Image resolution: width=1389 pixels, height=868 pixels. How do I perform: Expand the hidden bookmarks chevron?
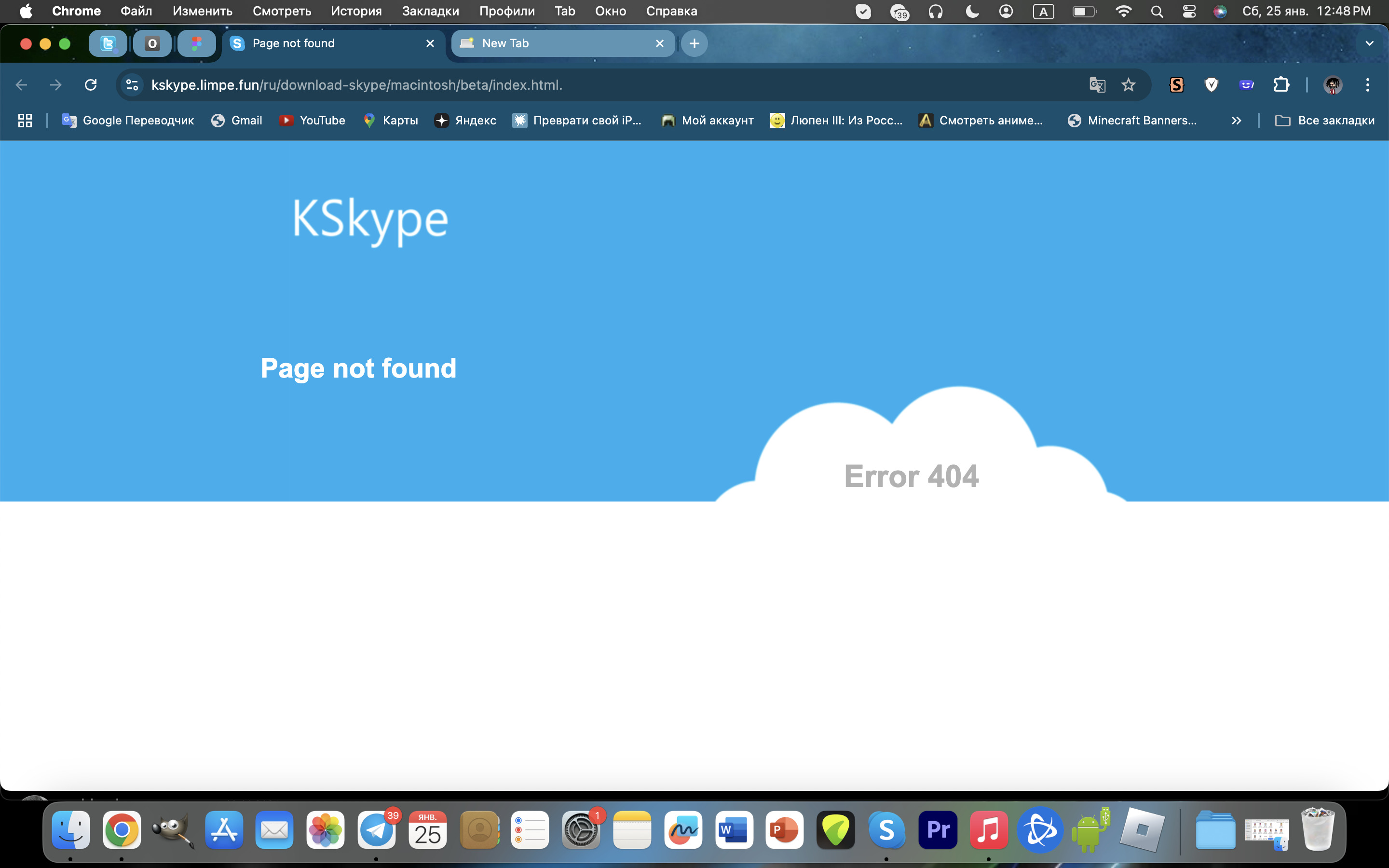1236,121
